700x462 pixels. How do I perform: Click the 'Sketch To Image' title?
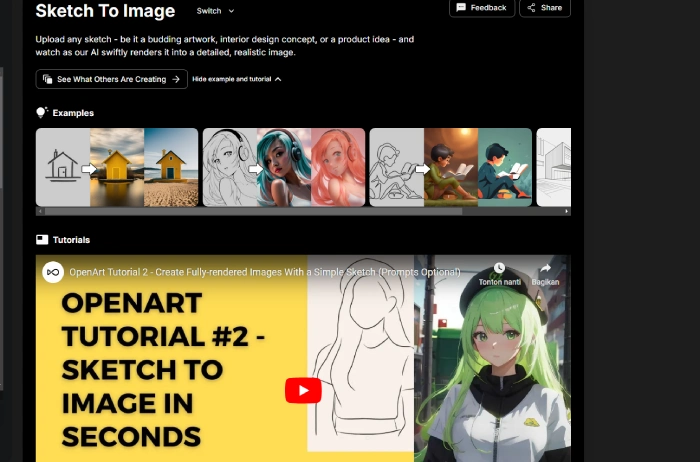click(105, 11)
